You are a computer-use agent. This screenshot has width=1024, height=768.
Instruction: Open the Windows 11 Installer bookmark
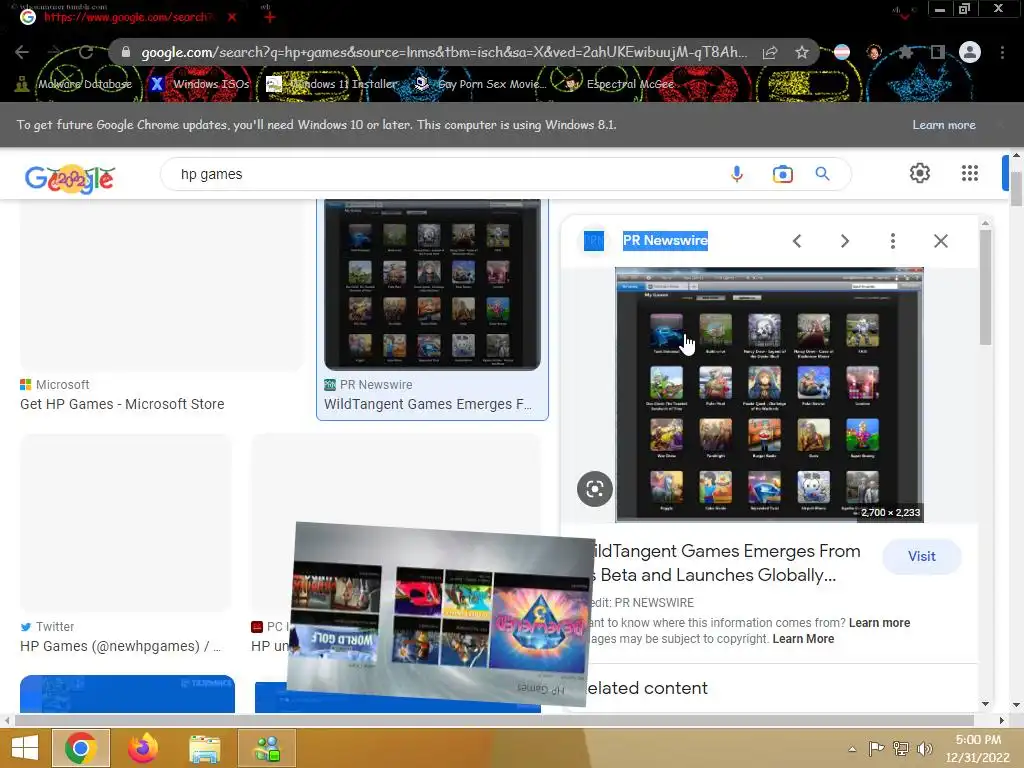(332, 84)
